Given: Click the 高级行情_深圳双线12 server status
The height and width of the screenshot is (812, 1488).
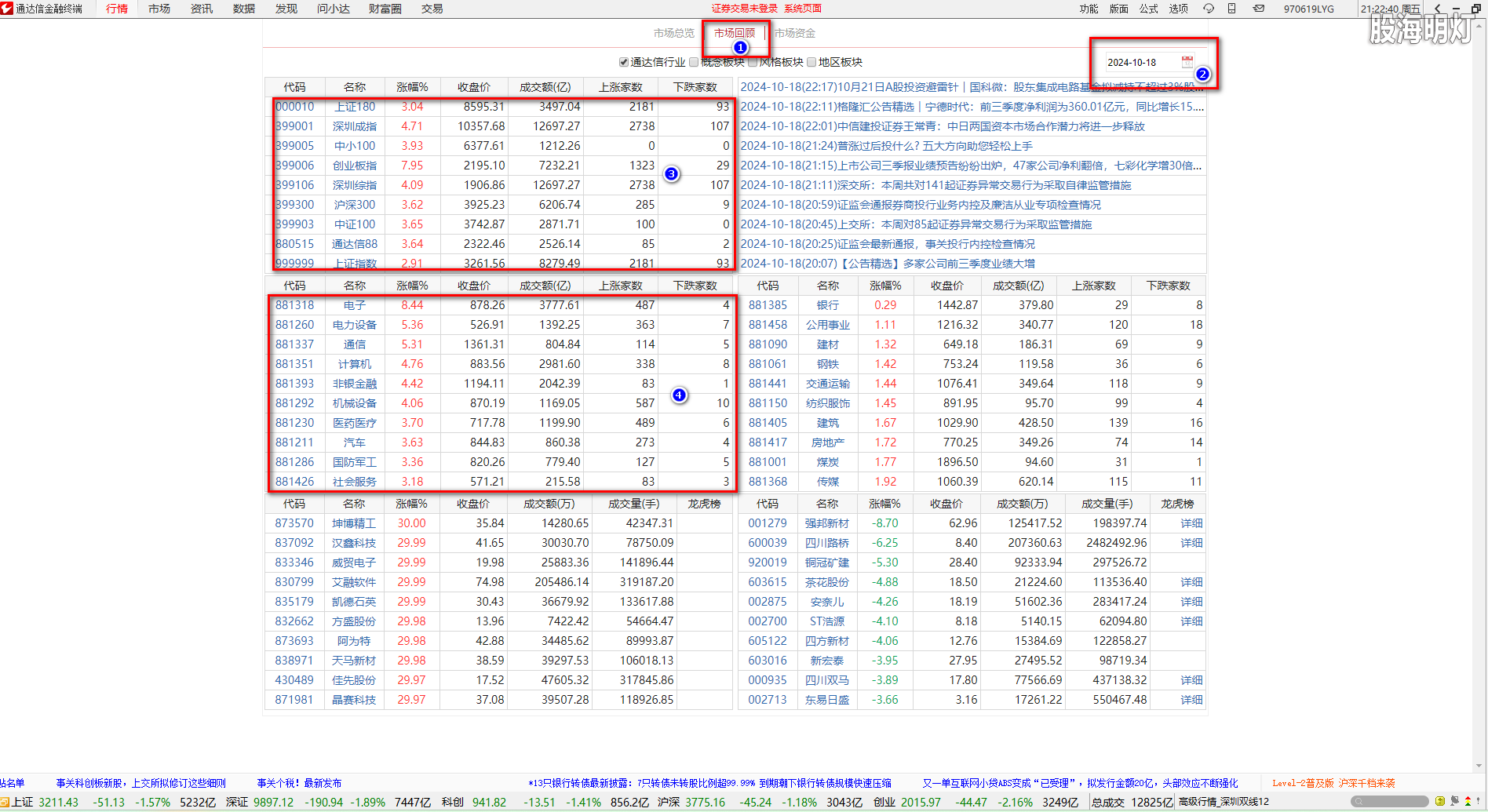Looking at the screenshot, I should pyautogui.click(x=1224, y=802).
